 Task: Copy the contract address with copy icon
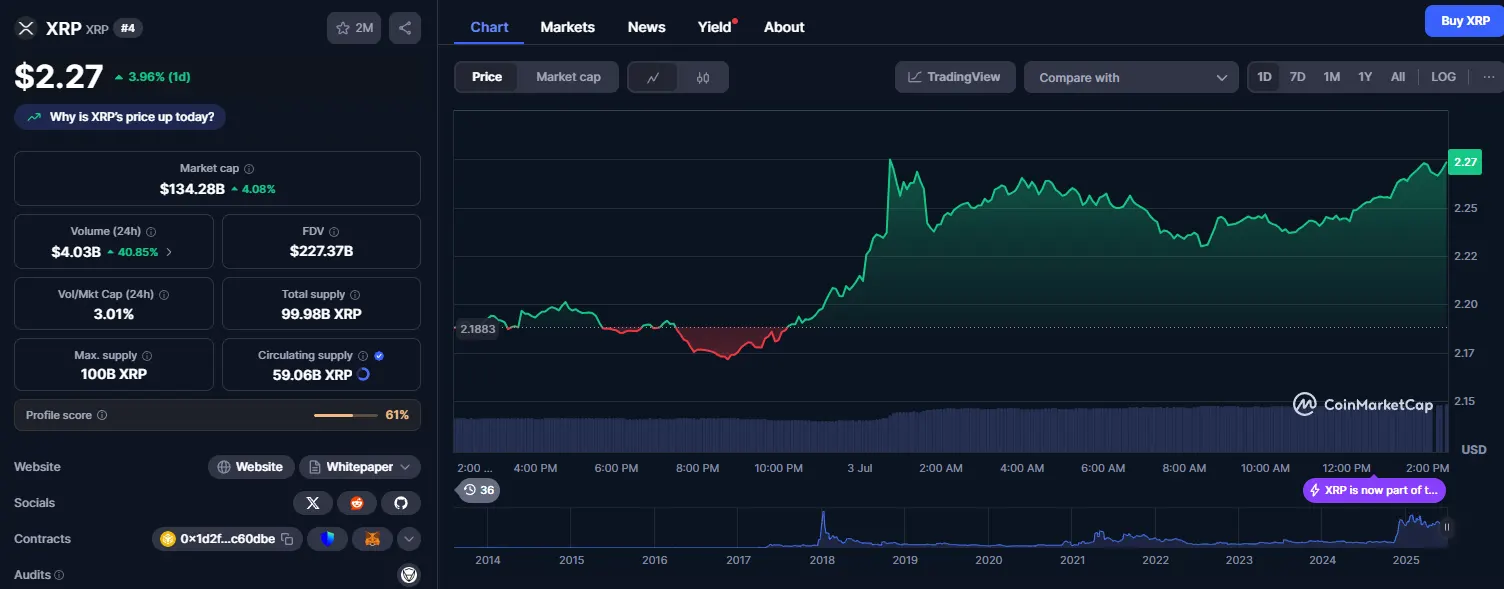287,539
